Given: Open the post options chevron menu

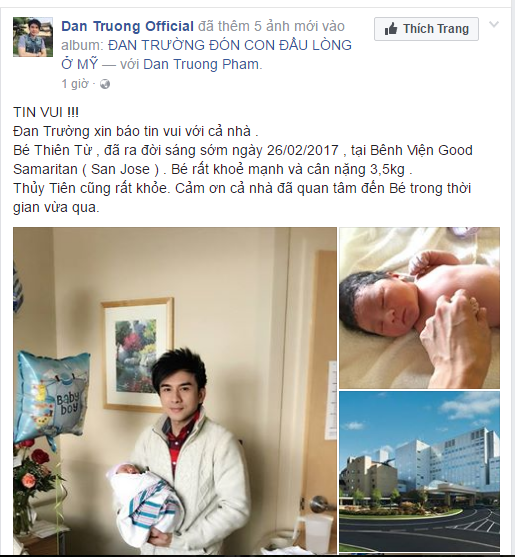Looking at the screenshot, I should point(494,25).
